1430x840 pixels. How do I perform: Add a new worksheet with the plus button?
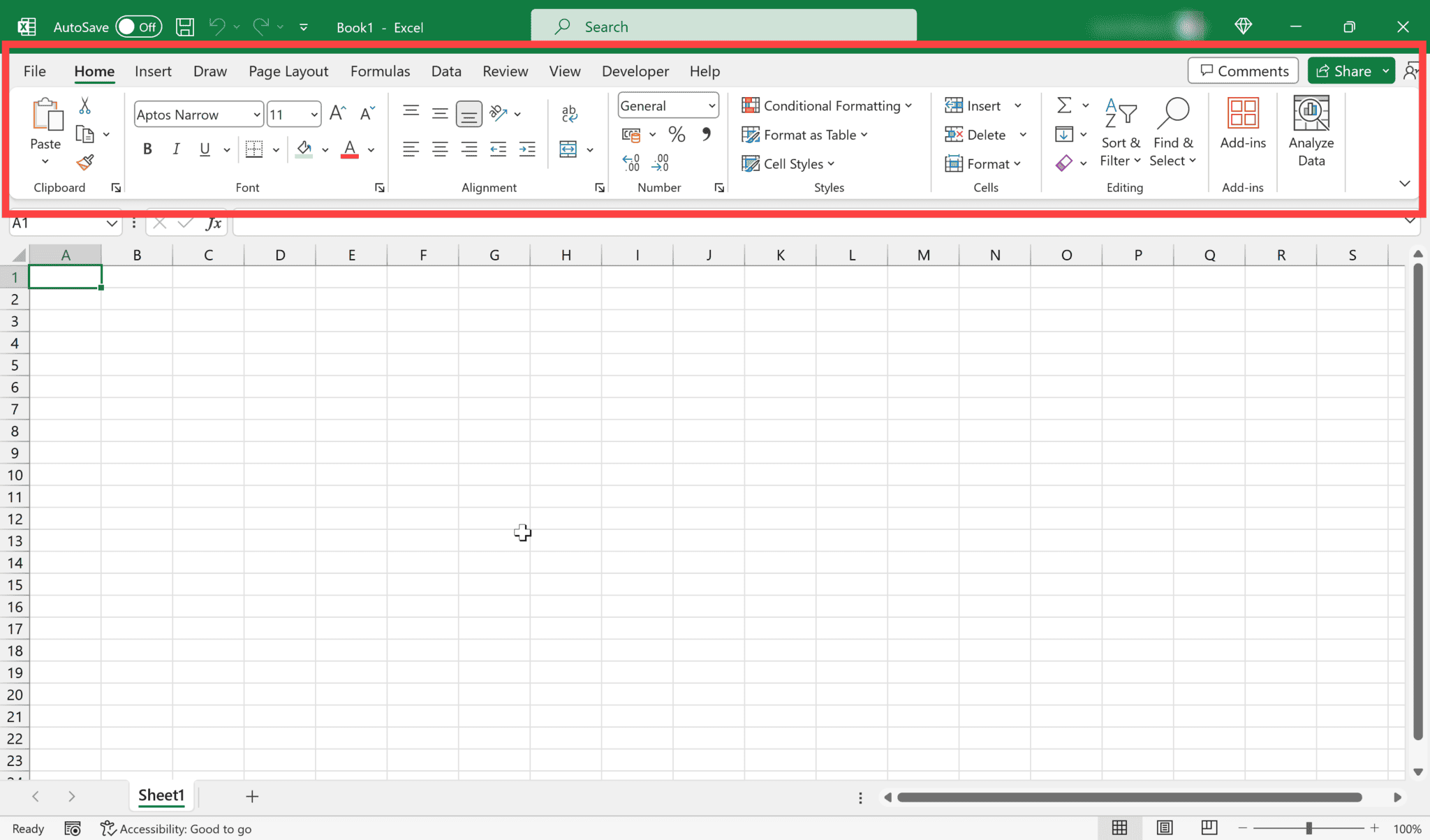[x=251, y=796]
